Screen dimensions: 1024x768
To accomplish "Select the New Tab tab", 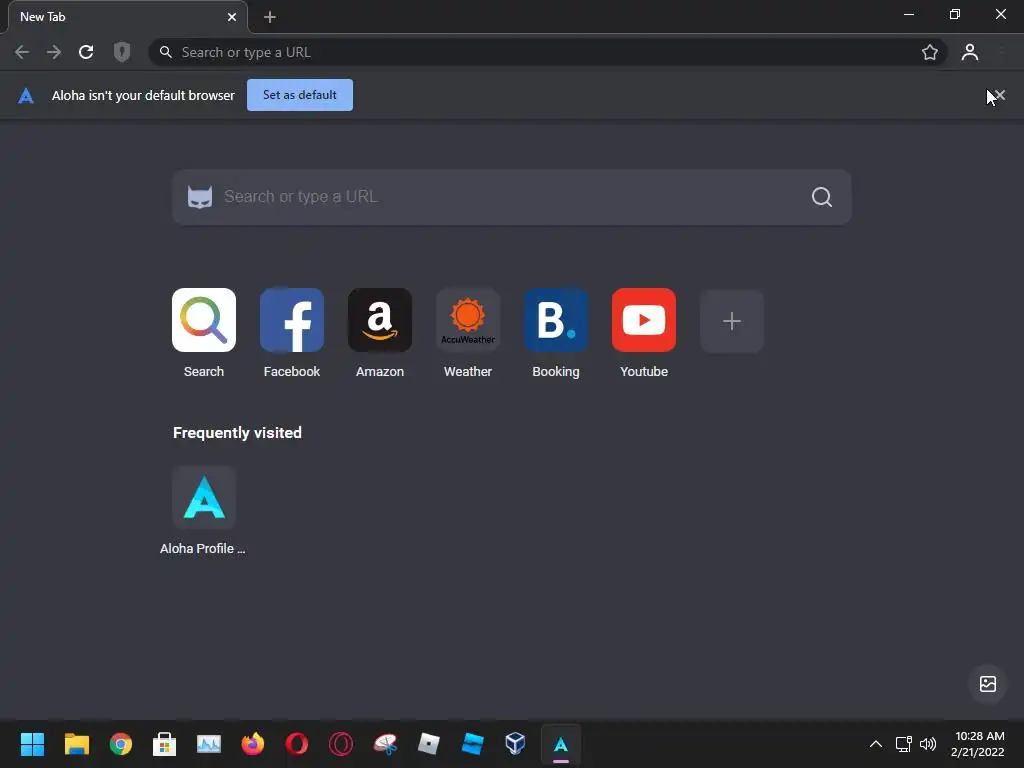I will (x=127, y=17).
